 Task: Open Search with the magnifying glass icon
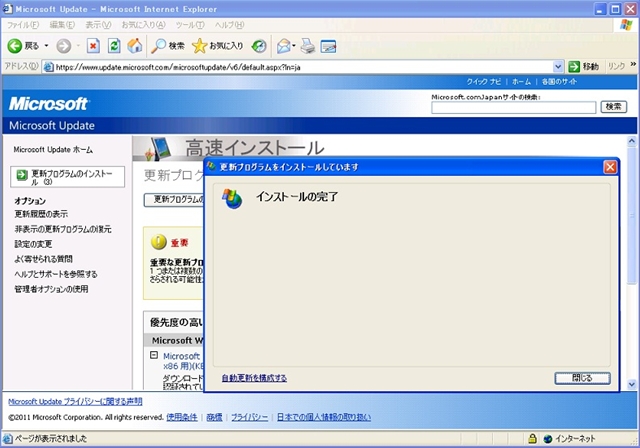(158, 46)
